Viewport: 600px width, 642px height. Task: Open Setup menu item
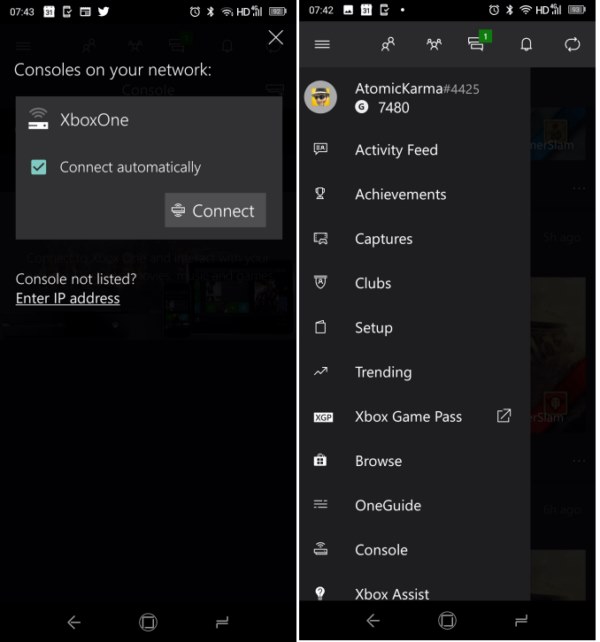414,328
